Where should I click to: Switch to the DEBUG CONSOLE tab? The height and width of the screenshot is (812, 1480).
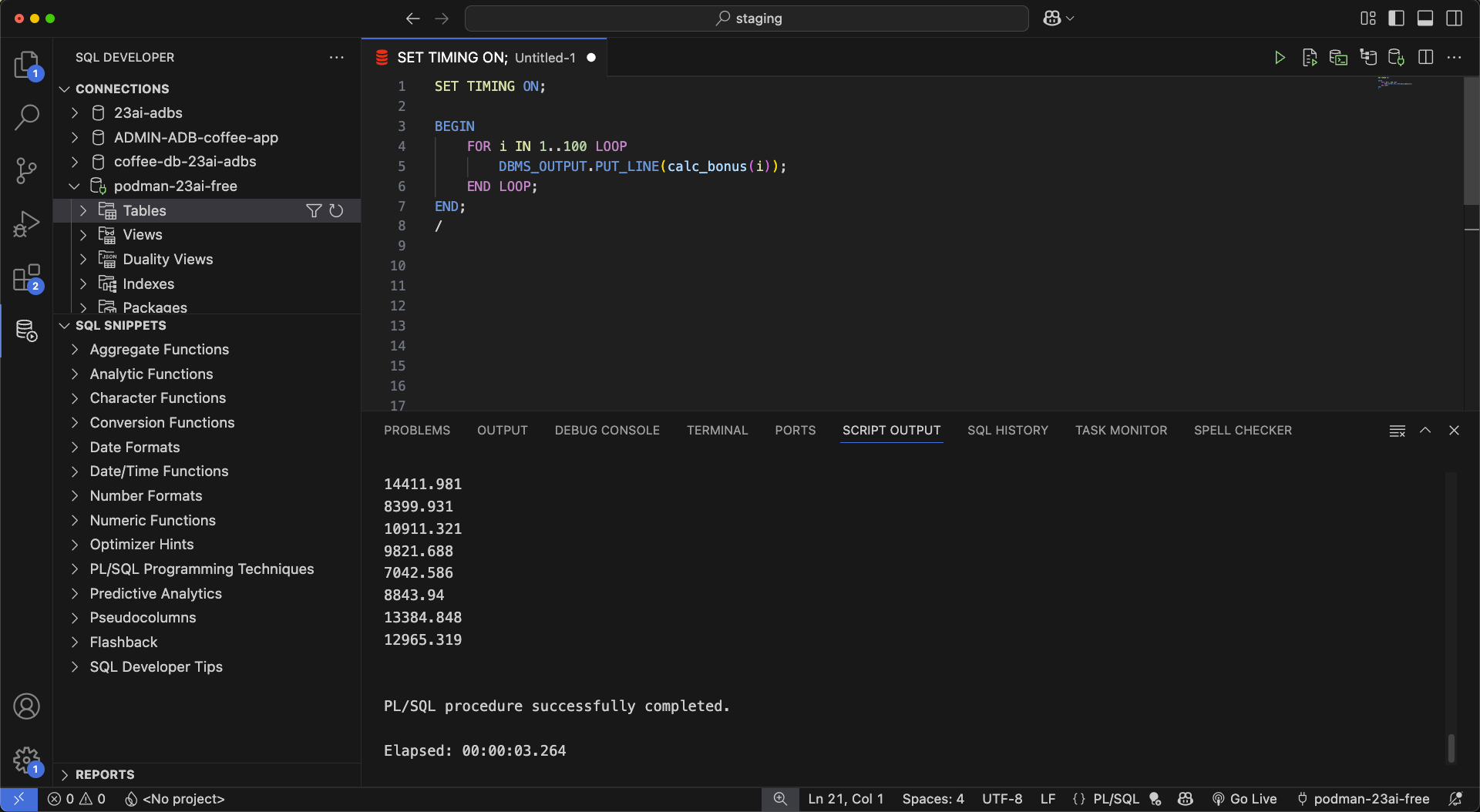click(x=607, y=431)
